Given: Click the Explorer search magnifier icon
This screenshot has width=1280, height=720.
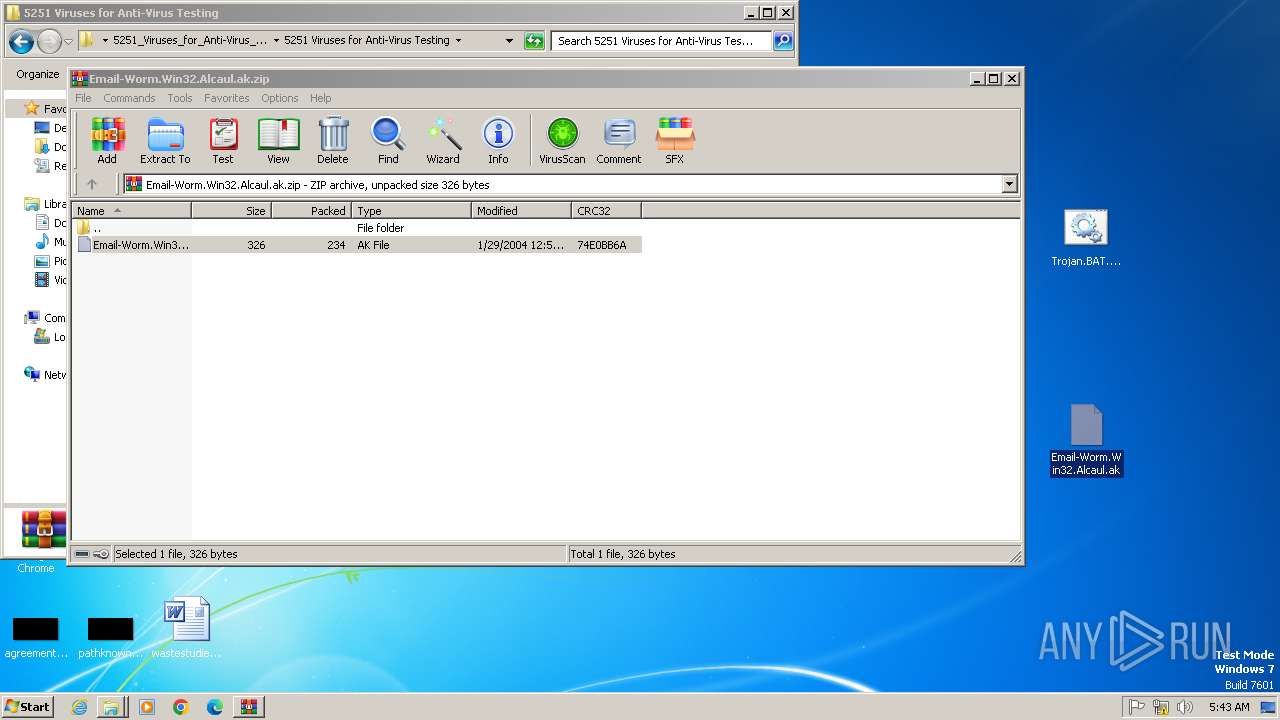Looking at the screenshot, I should pyautogui.click(x=783, y=41).
